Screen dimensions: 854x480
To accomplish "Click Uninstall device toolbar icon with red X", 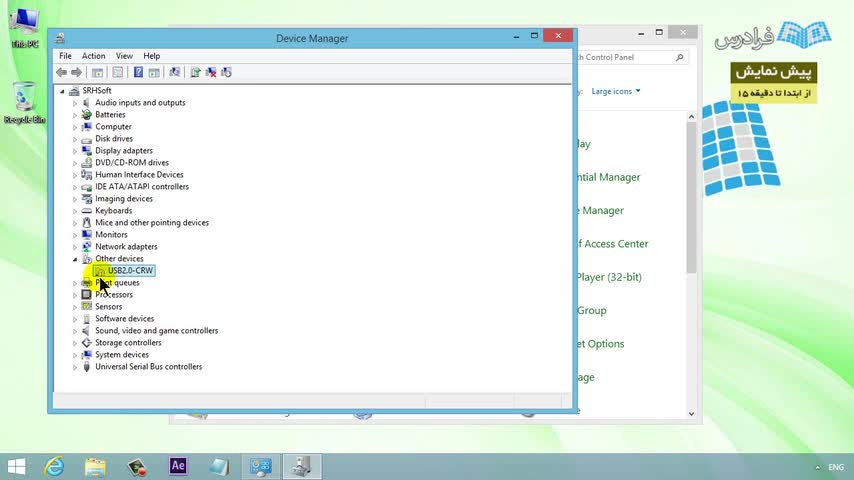I will 211,72.
